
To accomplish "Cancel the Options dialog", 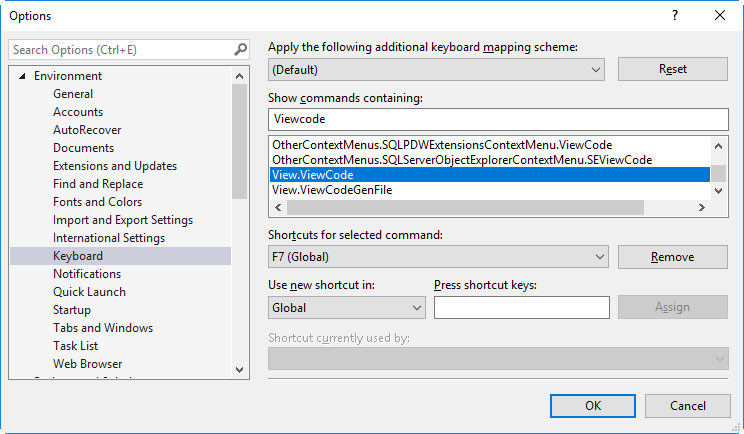I will (687, 405).
